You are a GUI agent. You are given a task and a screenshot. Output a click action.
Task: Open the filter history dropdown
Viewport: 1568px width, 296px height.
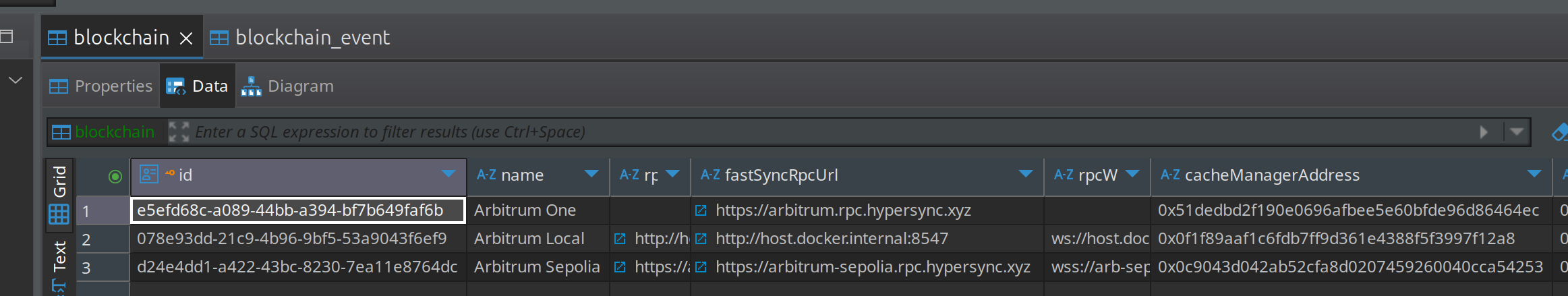pos(1517,132)
